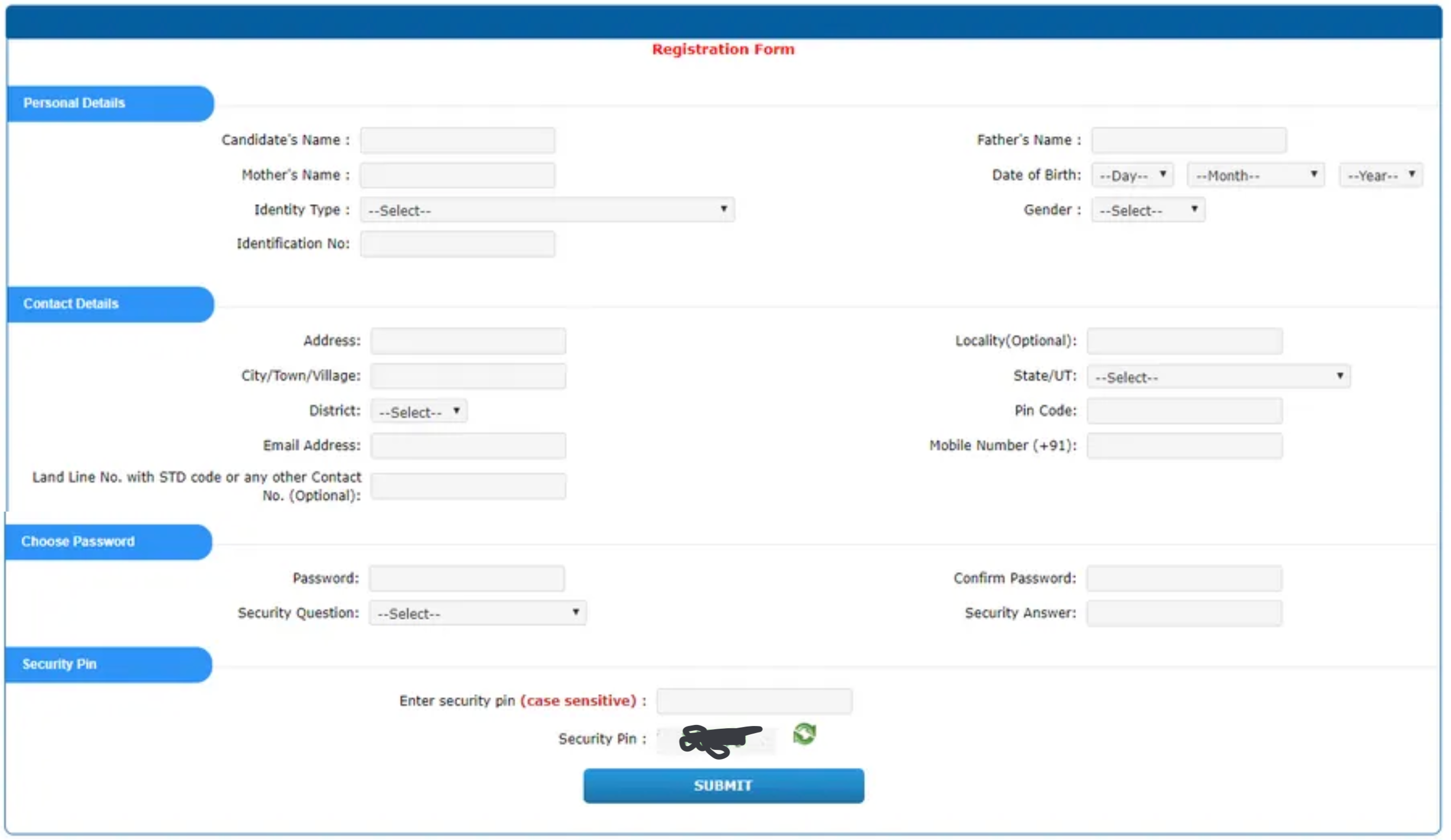Focus the Father's Name input box

[1188, 141]
